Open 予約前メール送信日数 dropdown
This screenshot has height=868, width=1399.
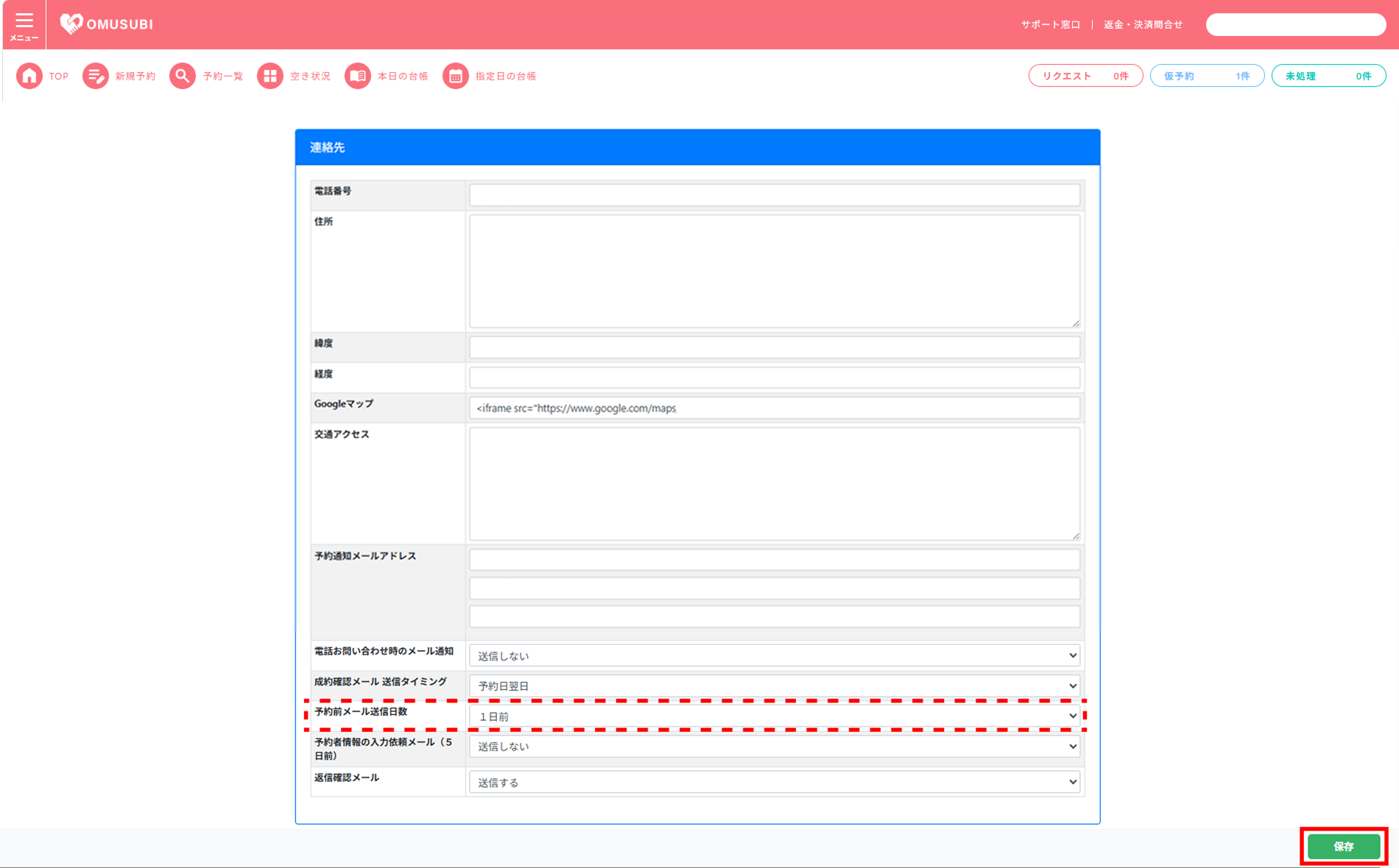pyautogui.click(x=775, y=716)
